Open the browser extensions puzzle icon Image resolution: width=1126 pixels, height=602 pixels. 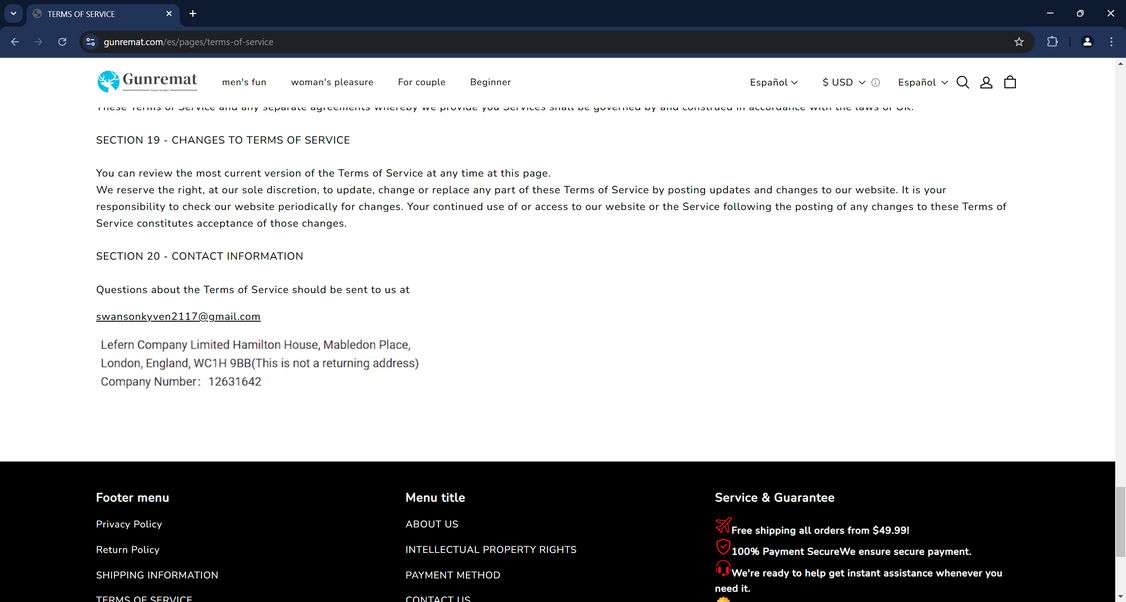1052,42
